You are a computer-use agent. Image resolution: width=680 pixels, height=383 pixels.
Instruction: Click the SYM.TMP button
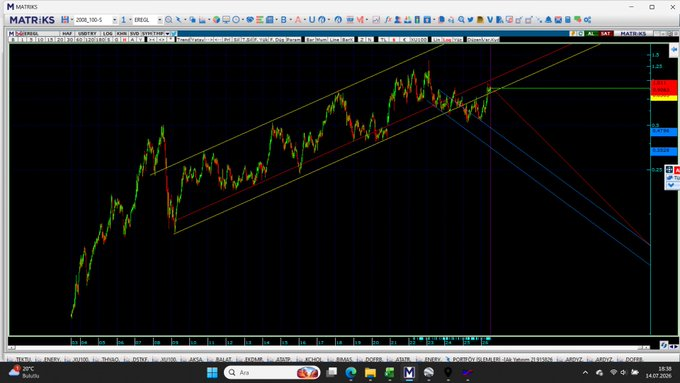(x=153, y=33)
